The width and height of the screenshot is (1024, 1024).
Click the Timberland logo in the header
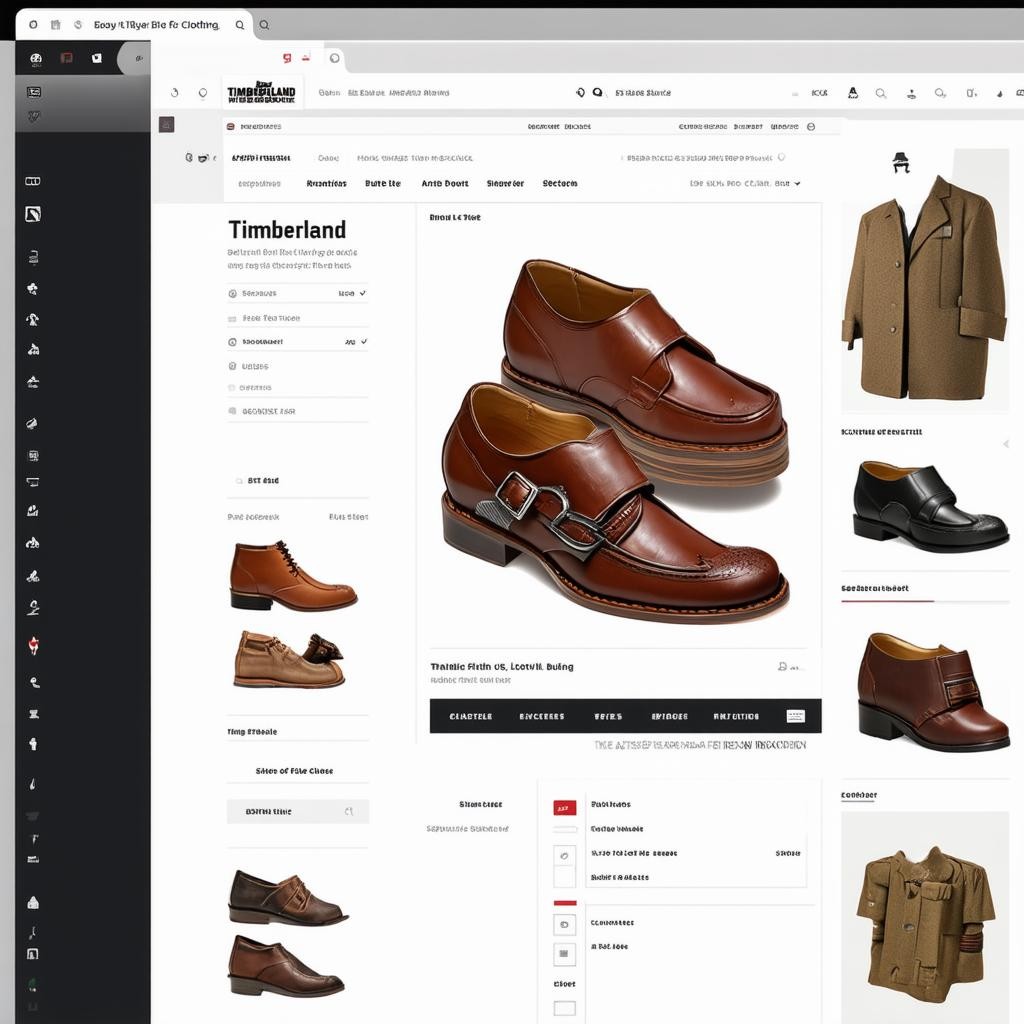(261, 92)
